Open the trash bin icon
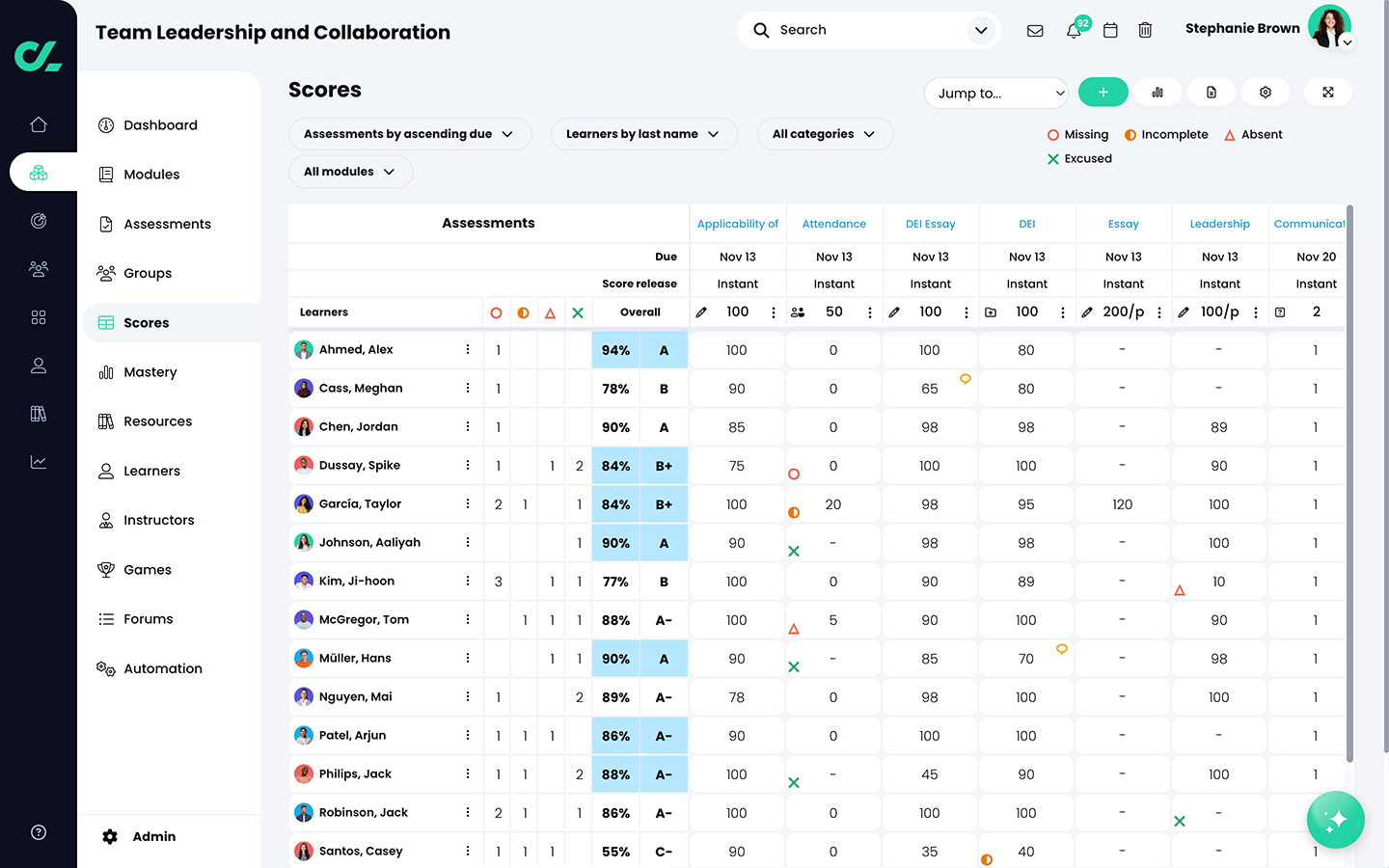This screenshot has width=1389, height=868. [1145, 31]
